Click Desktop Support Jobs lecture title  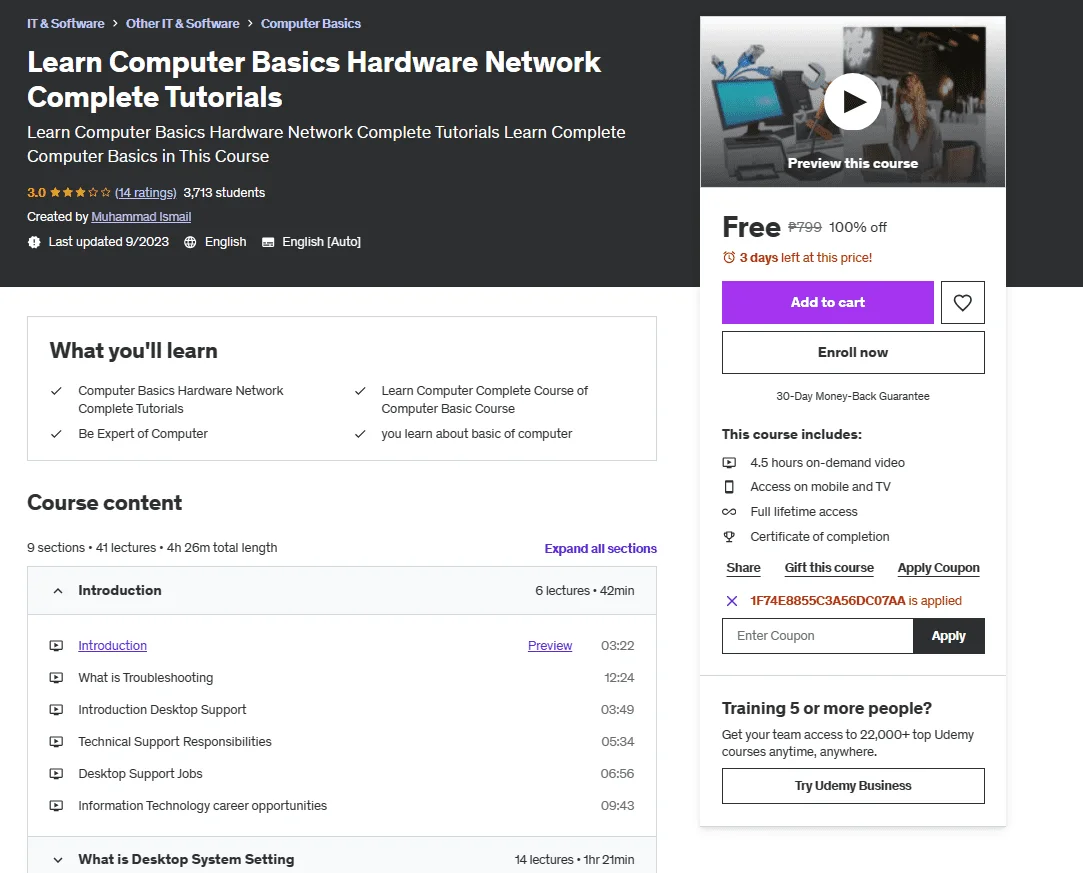click(x=140, y=774)
